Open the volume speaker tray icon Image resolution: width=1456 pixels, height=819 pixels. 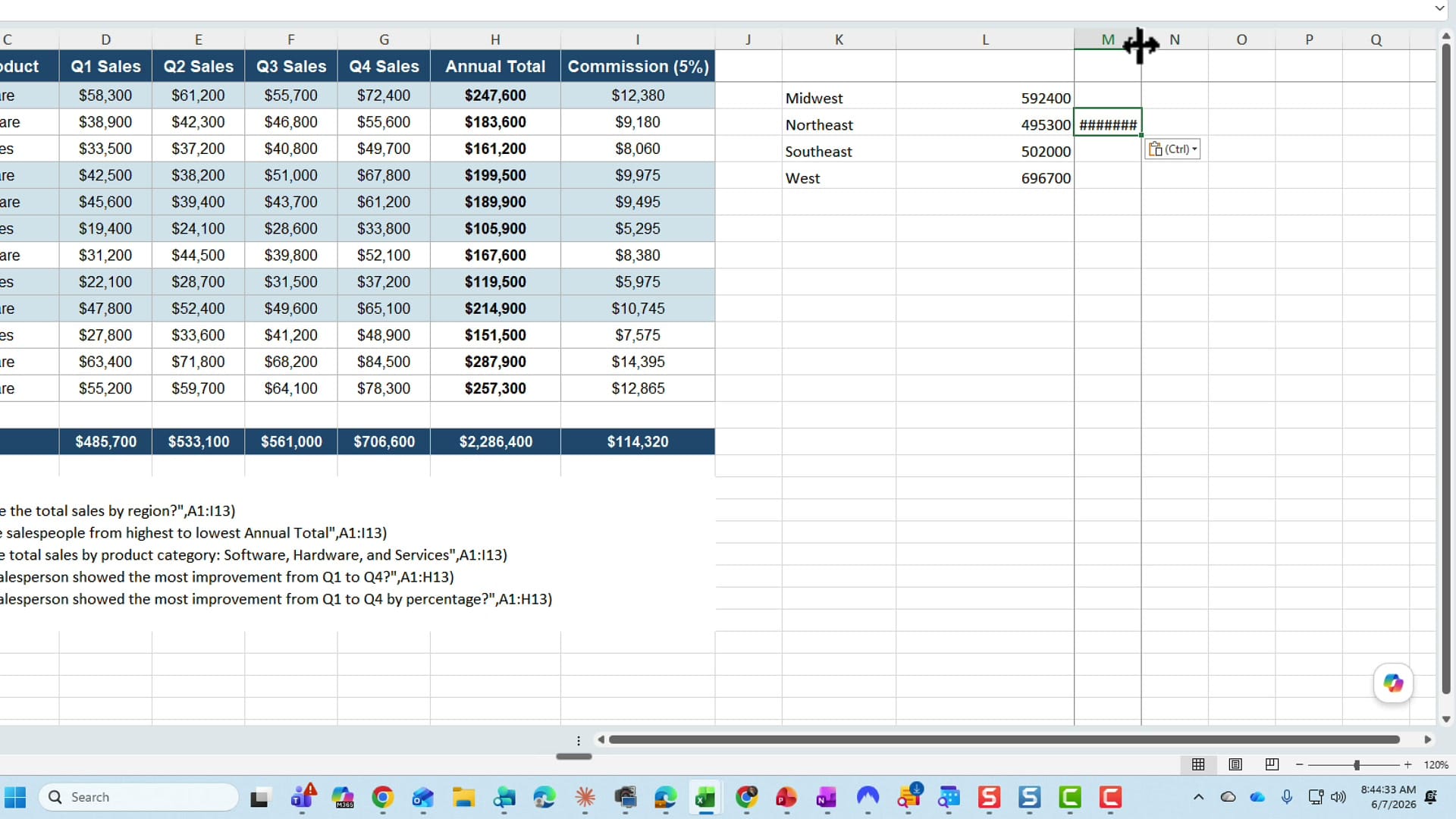(1339, 797)
